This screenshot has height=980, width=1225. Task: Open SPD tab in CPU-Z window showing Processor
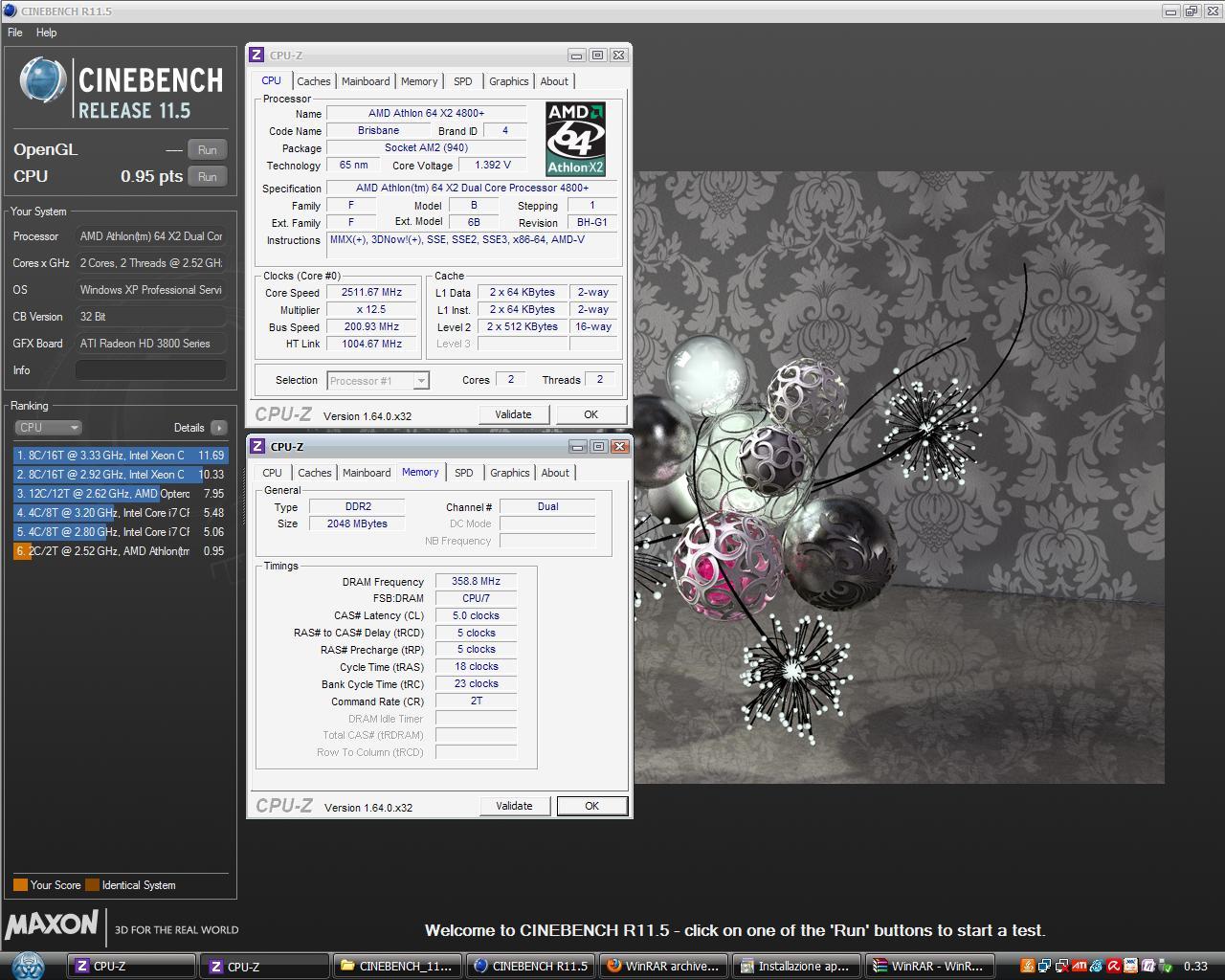tap(463, 81)
